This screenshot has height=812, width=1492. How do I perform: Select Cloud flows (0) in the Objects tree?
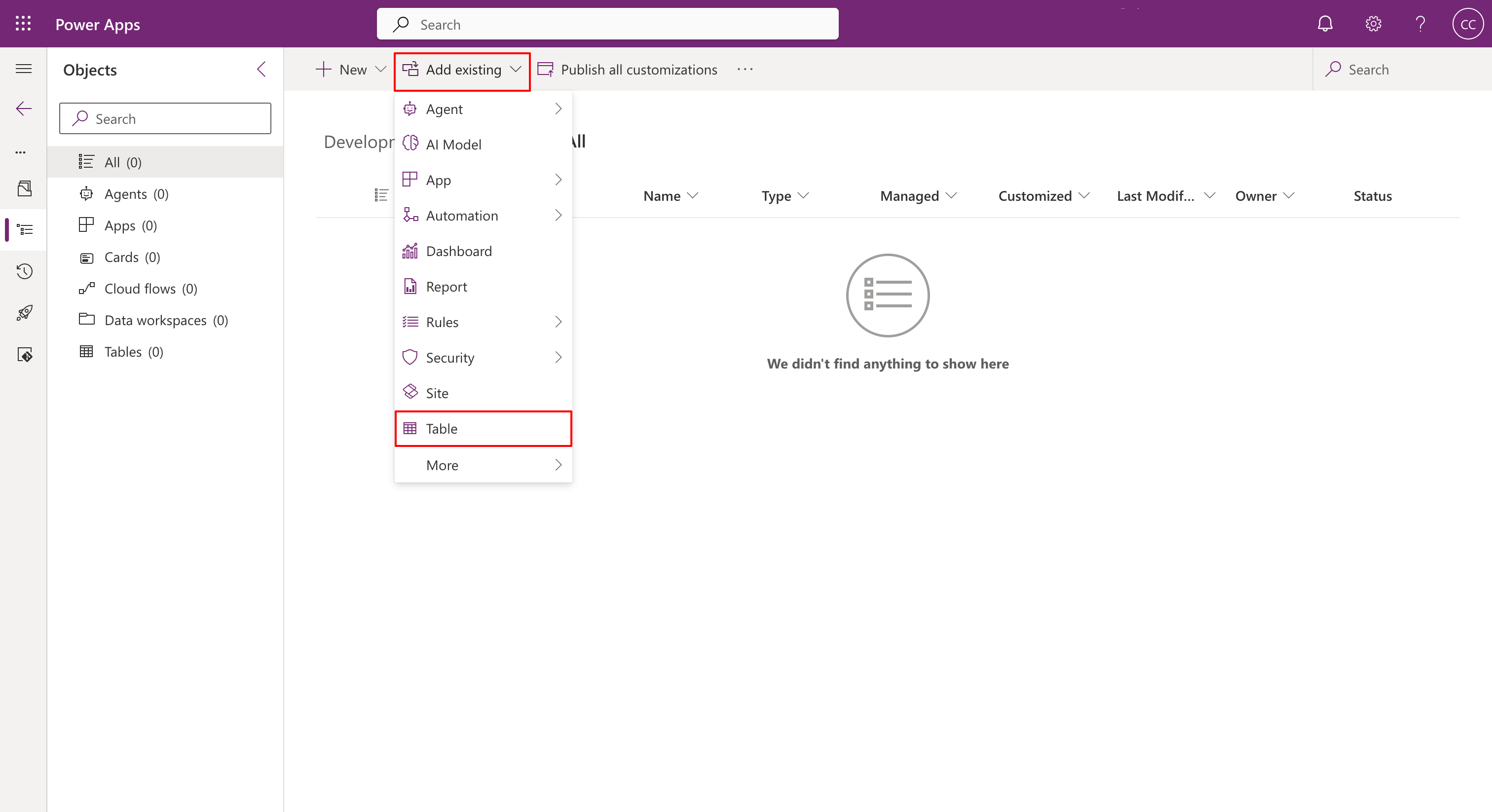pyautogui.click(x=140, y=289)
